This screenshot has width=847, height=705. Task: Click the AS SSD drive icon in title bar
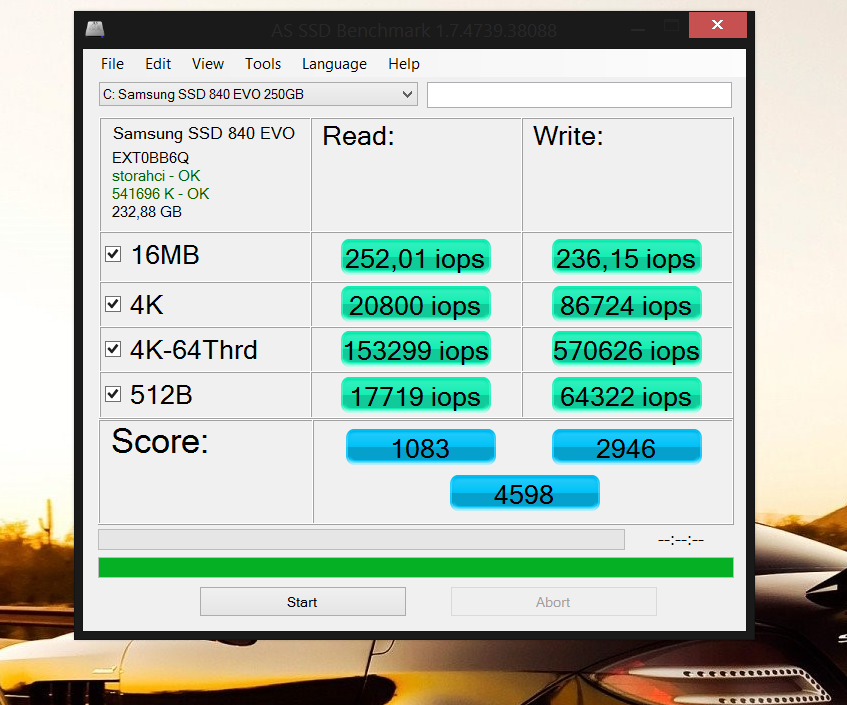point(95,29)
